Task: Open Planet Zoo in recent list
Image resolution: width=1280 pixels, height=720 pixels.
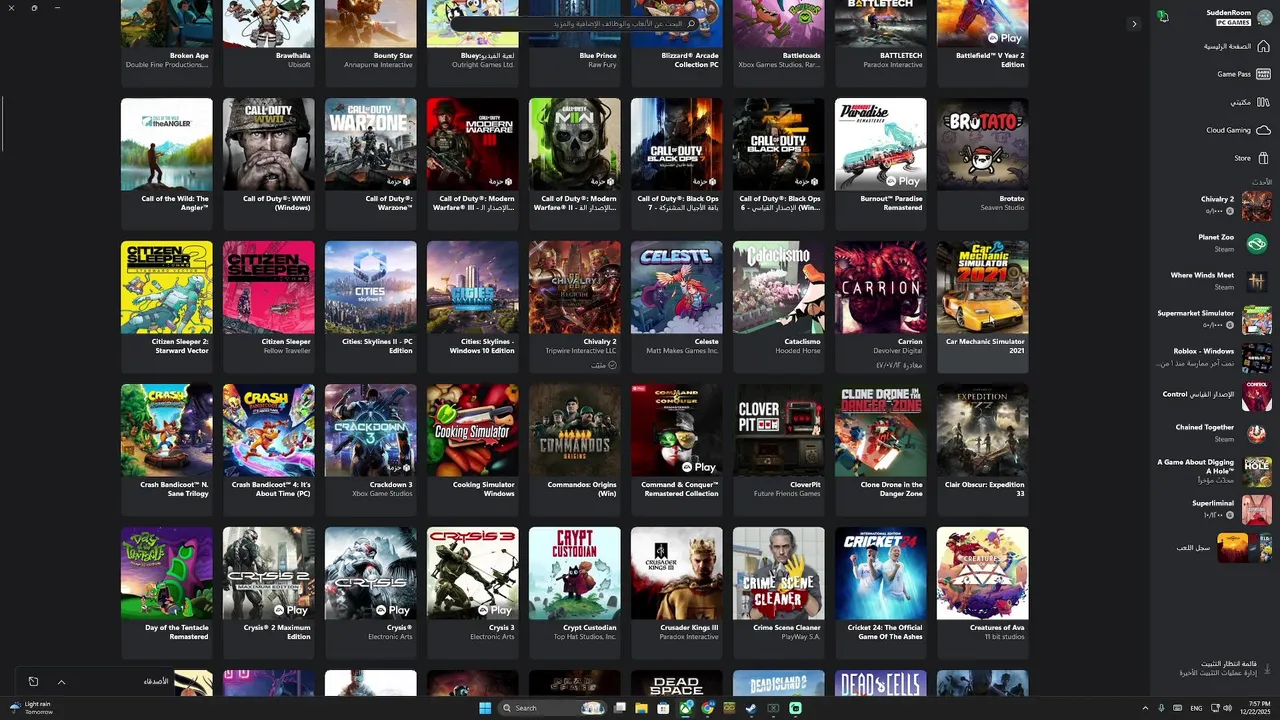Action: click(x=1234, y=243)
